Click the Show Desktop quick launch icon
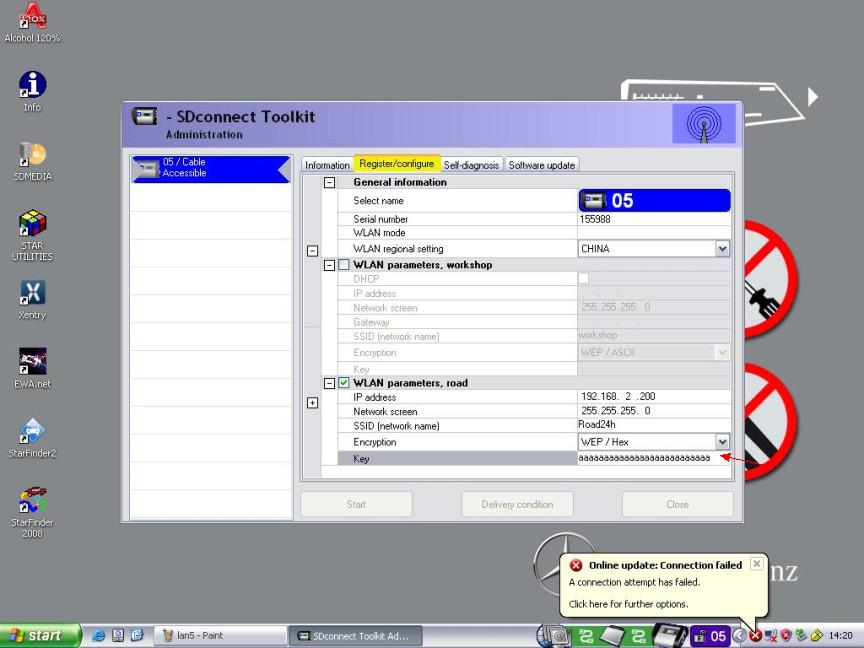This screenshot has height=648, width=864. point(118,636)
